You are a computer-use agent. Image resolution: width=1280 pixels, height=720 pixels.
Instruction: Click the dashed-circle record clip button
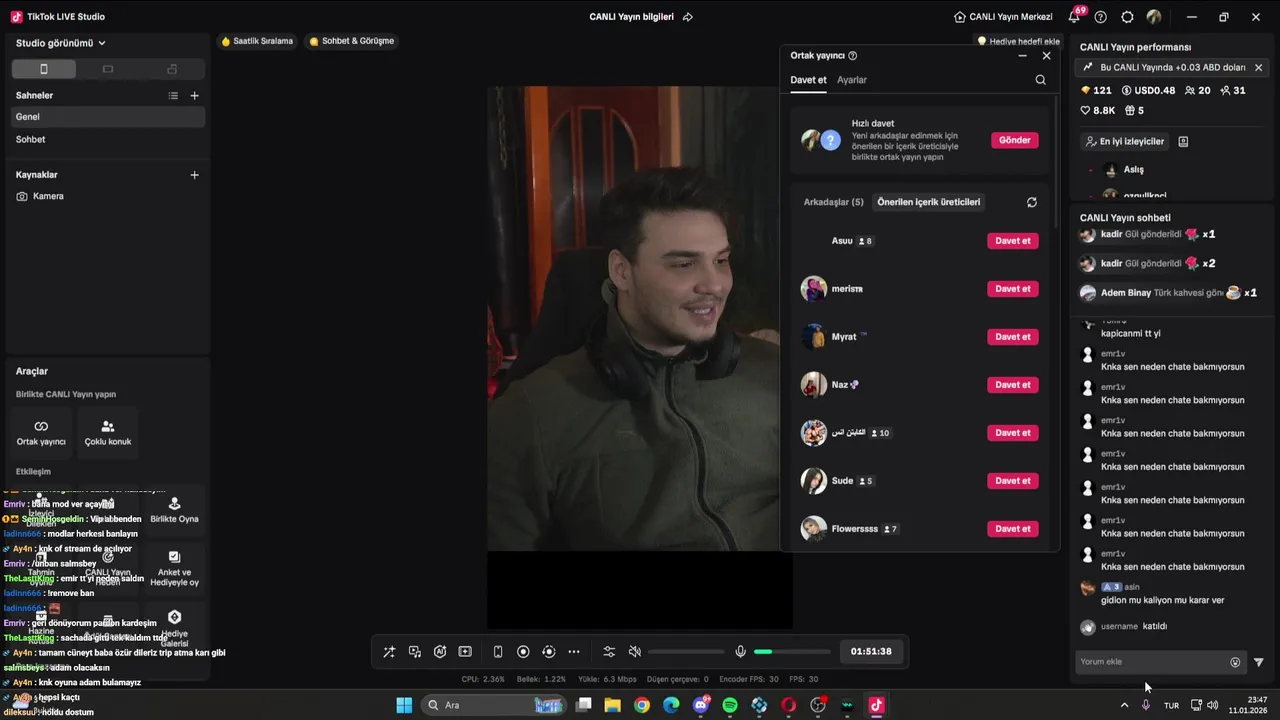pyautogui.click(x=548, y=652)
